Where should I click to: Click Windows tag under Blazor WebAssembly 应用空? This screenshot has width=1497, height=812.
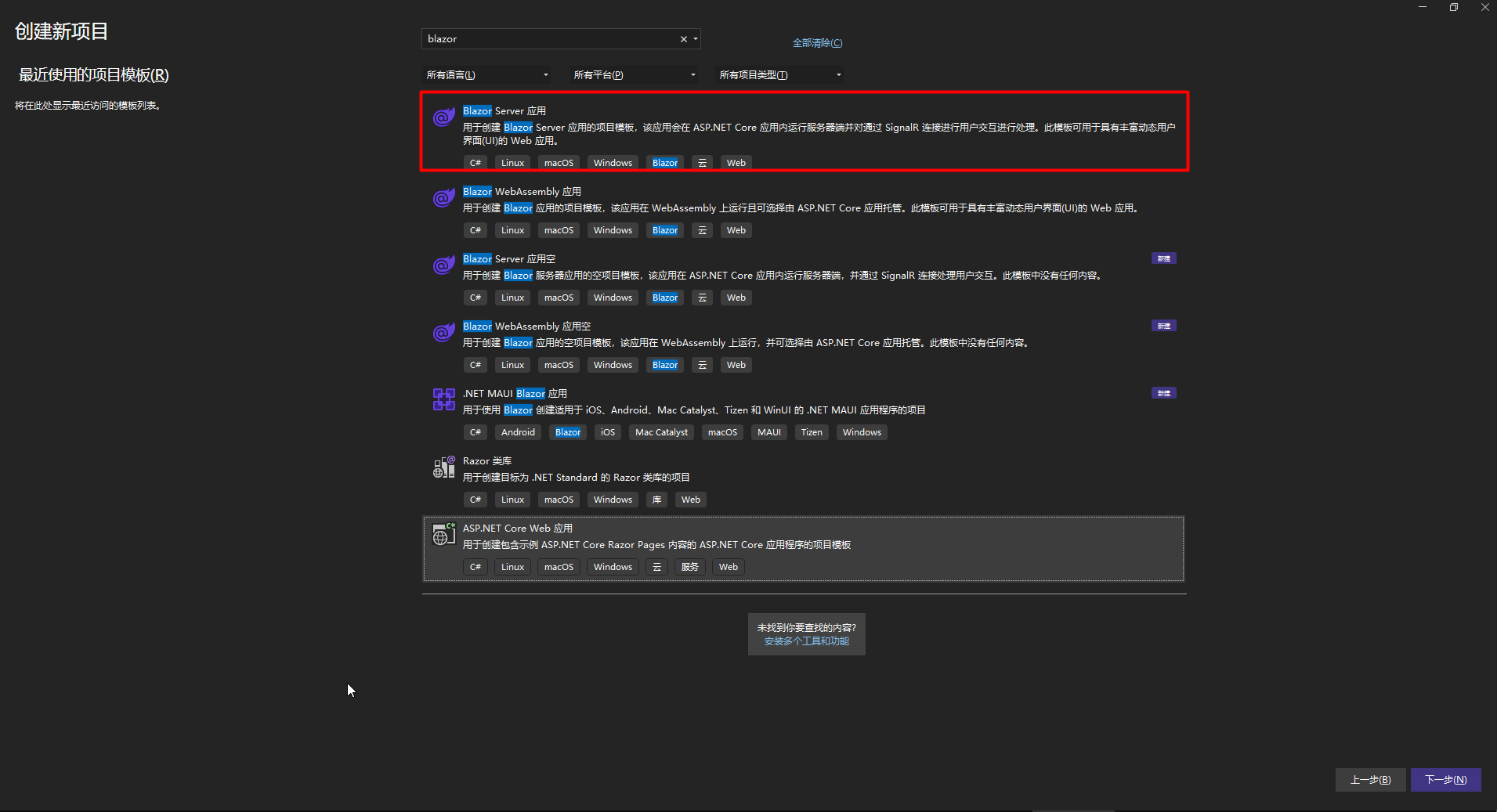tap(613, 365)
